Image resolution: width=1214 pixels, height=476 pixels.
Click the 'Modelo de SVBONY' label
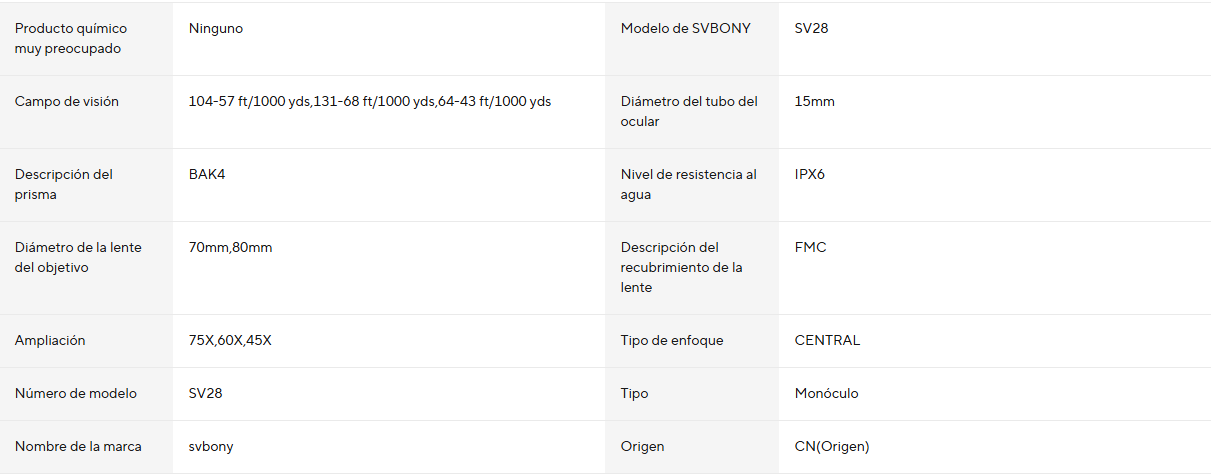685,29
